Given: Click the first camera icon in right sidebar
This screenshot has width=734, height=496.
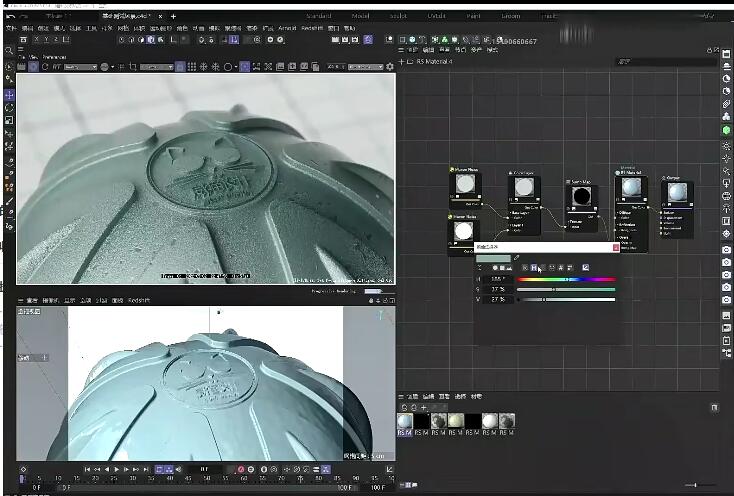Looking at the screenshot, I should pos(725,249).
